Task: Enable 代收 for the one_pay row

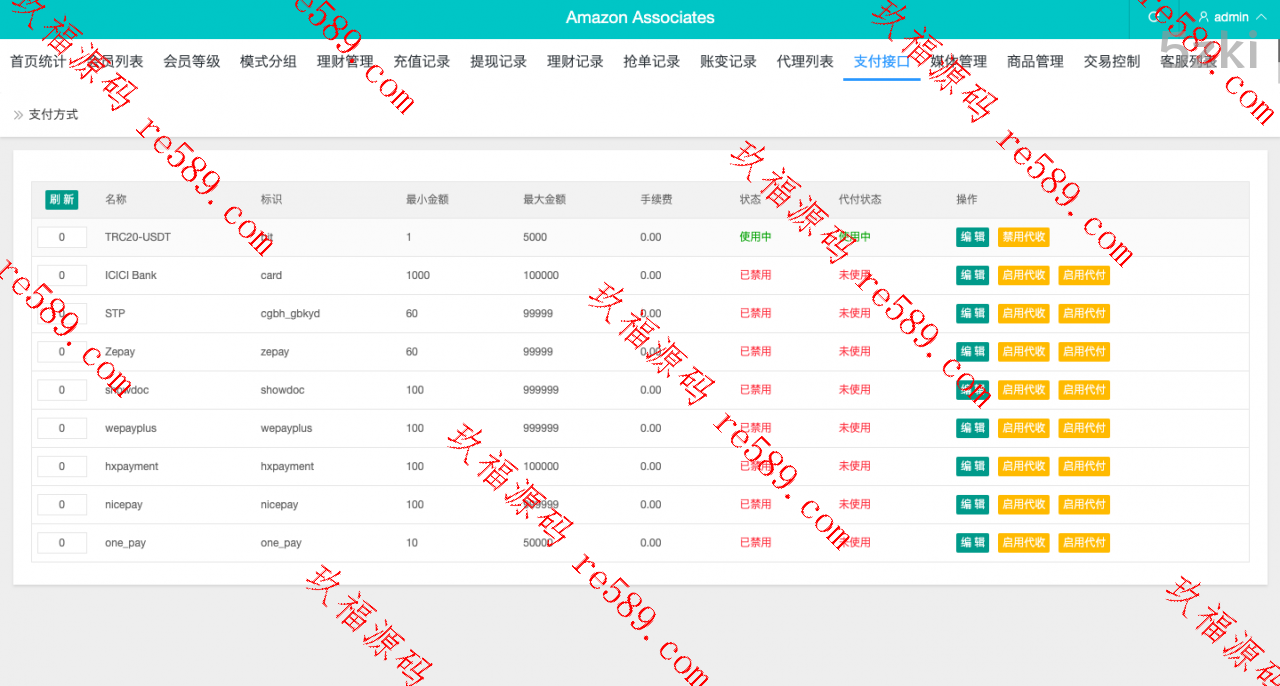Action: point(1023,543)
